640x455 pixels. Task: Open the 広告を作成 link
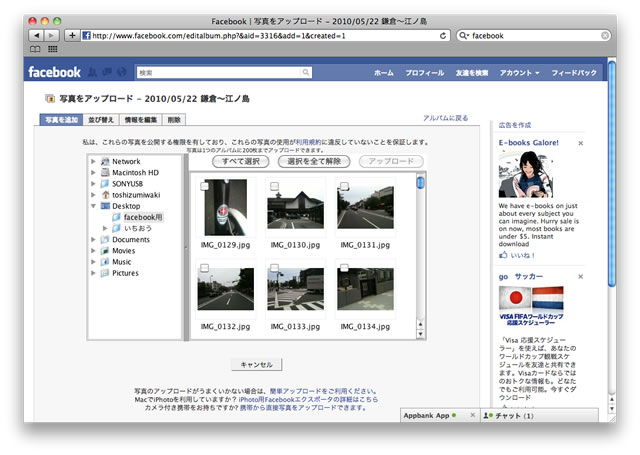[515, 125]
